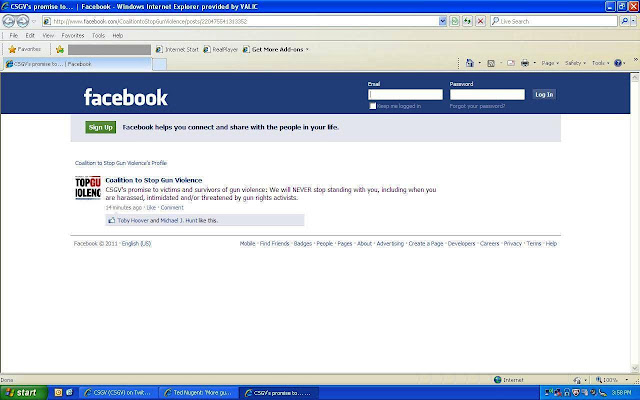Viewport: 640px width, 400px height.
Task: Click the search magnifier button
Action: (x=624, y=21)
